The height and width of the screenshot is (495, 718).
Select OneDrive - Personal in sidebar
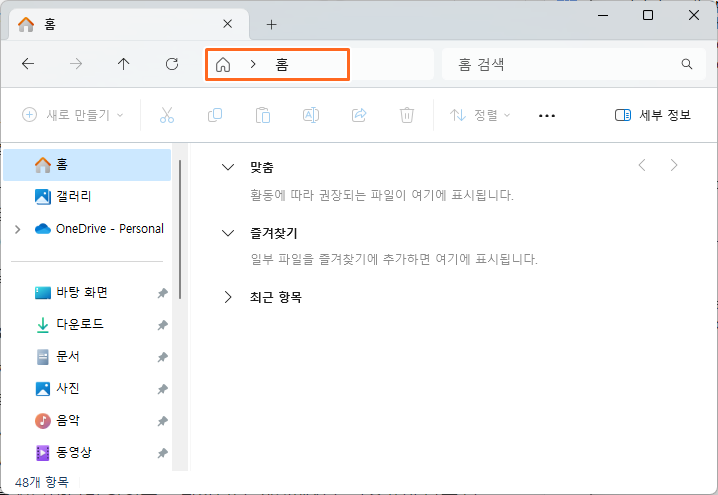(x=99, y=229)
